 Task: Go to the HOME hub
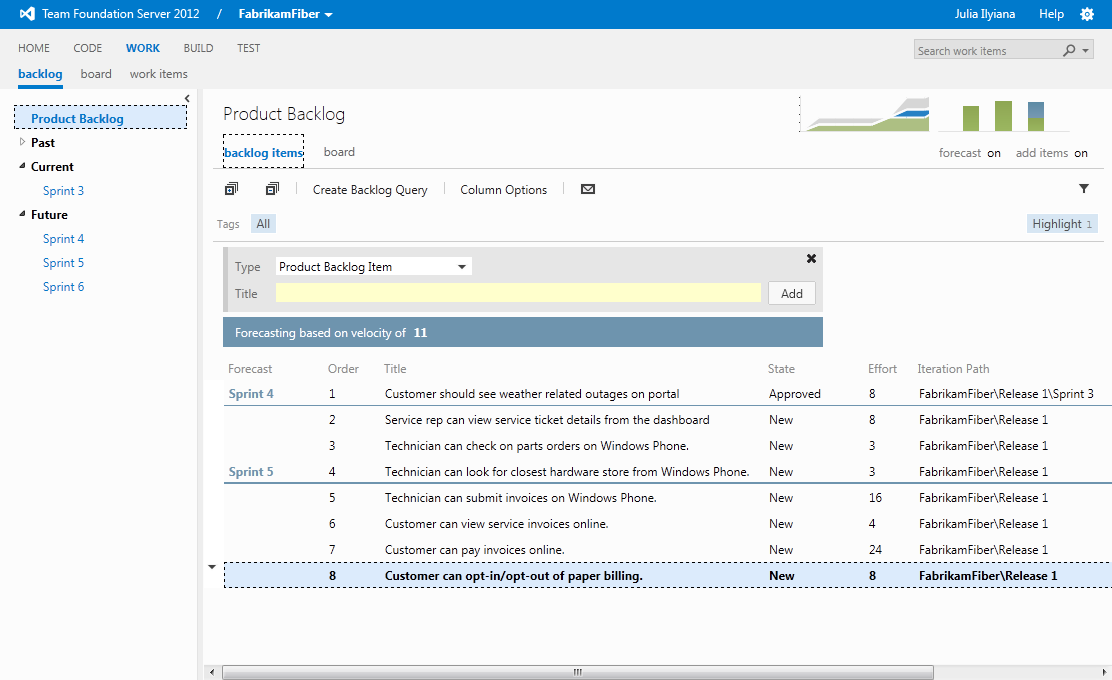coord(34,48)
